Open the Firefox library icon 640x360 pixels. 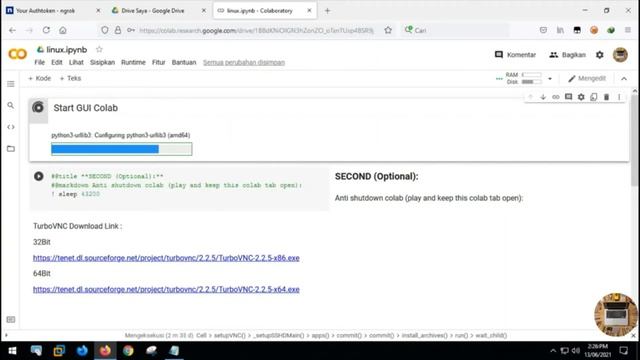[x=560, y=30]
